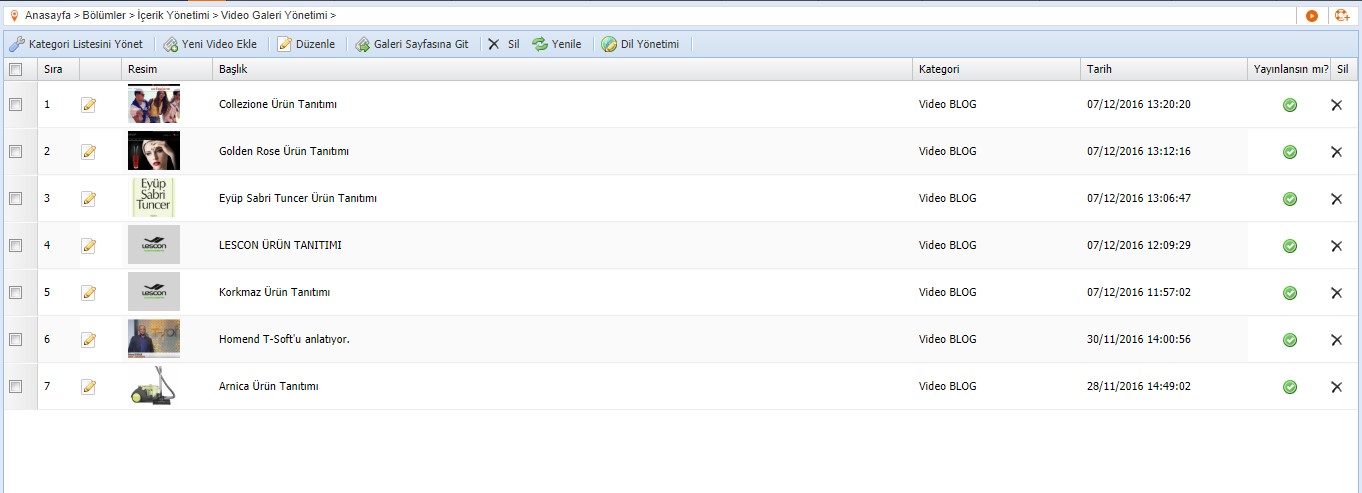
Task: Sort table by Kategori column header
Action: click(997, 70)
